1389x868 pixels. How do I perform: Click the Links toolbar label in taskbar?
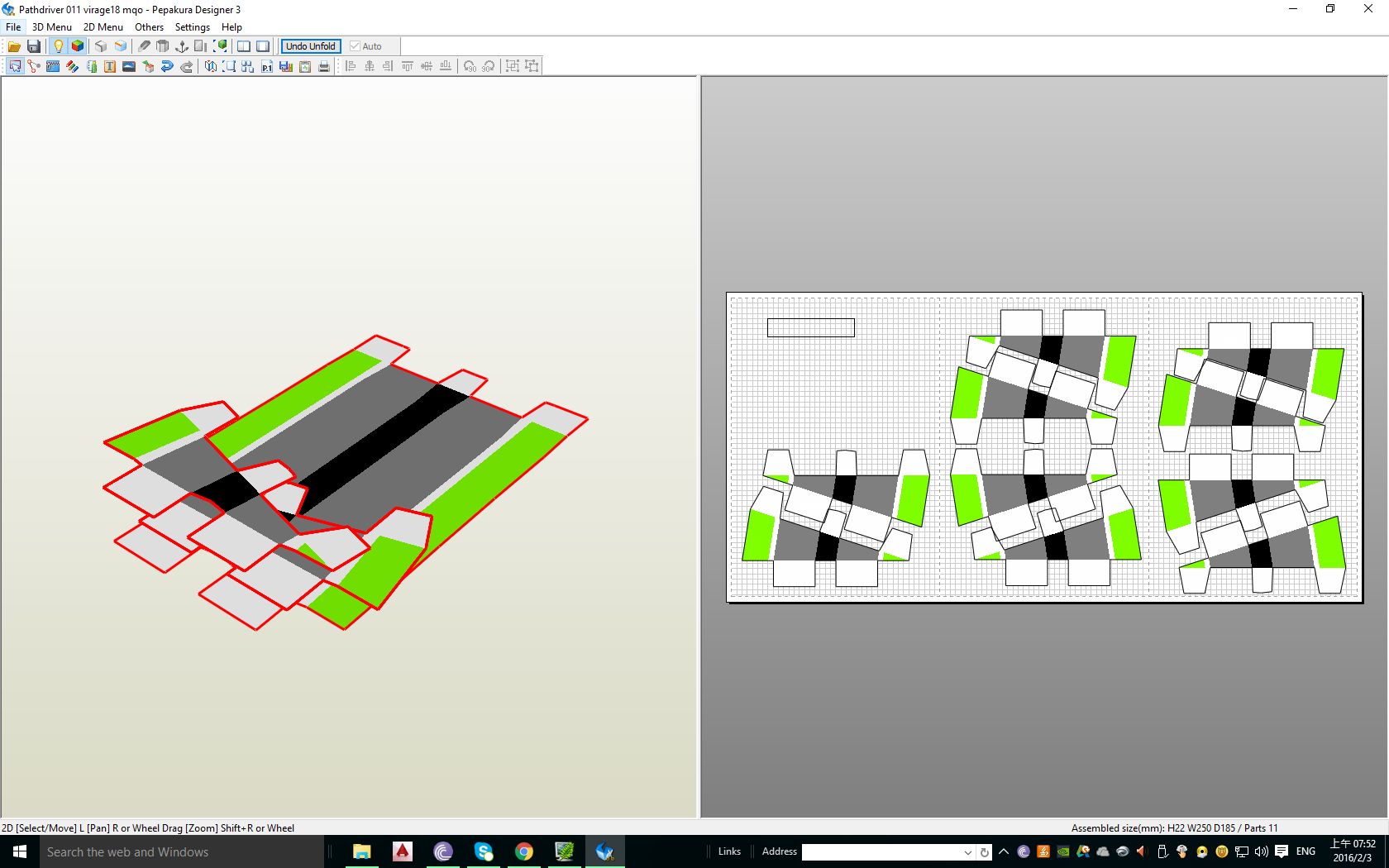point(729,851)
